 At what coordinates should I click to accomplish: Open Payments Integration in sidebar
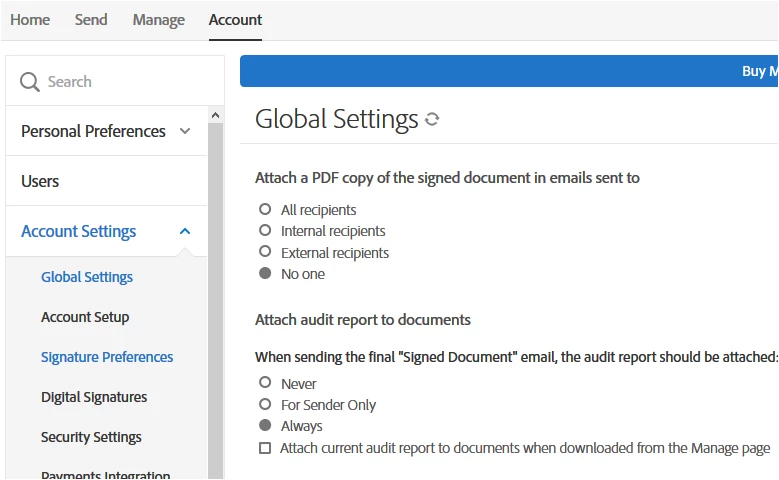pyautogui.click(x=105, y=475)
